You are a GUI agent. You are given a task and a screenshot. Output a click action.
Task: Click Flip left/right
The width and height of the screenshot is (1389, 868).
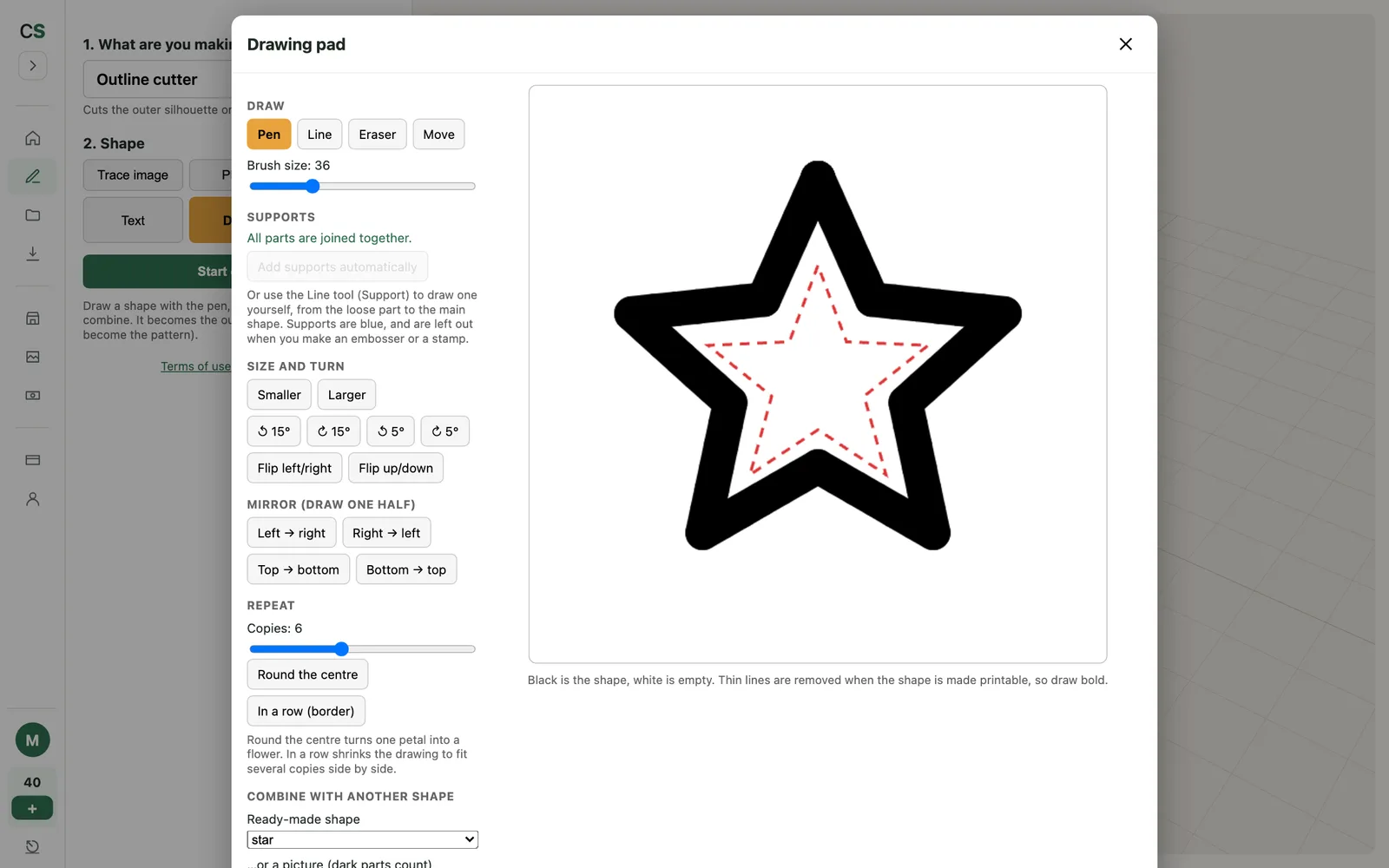pyautogui.click(x=294, y=468)
